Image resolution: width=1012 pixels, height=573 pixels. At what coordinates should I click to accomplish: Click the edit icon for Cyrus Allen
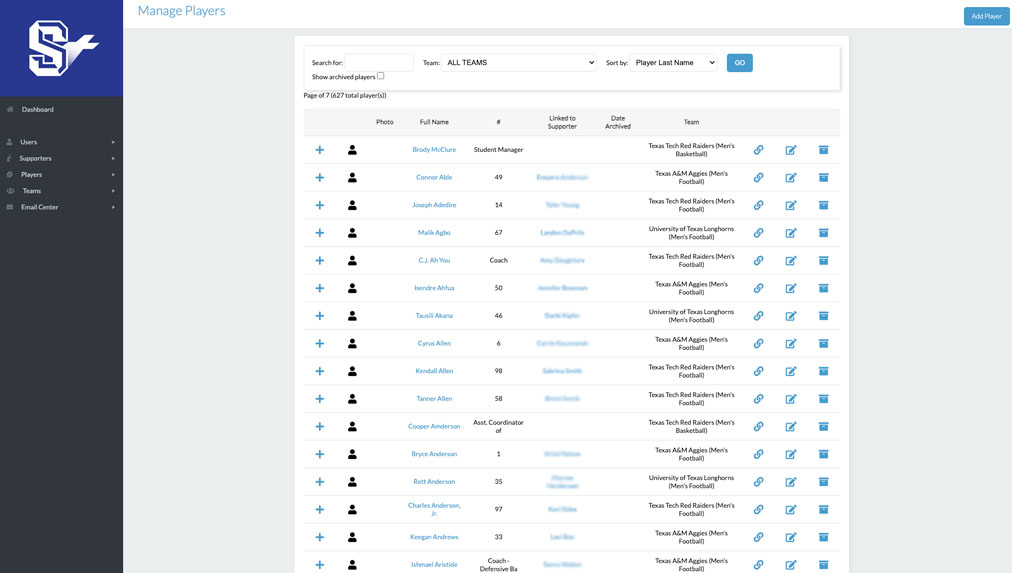(x=791, y=344)
